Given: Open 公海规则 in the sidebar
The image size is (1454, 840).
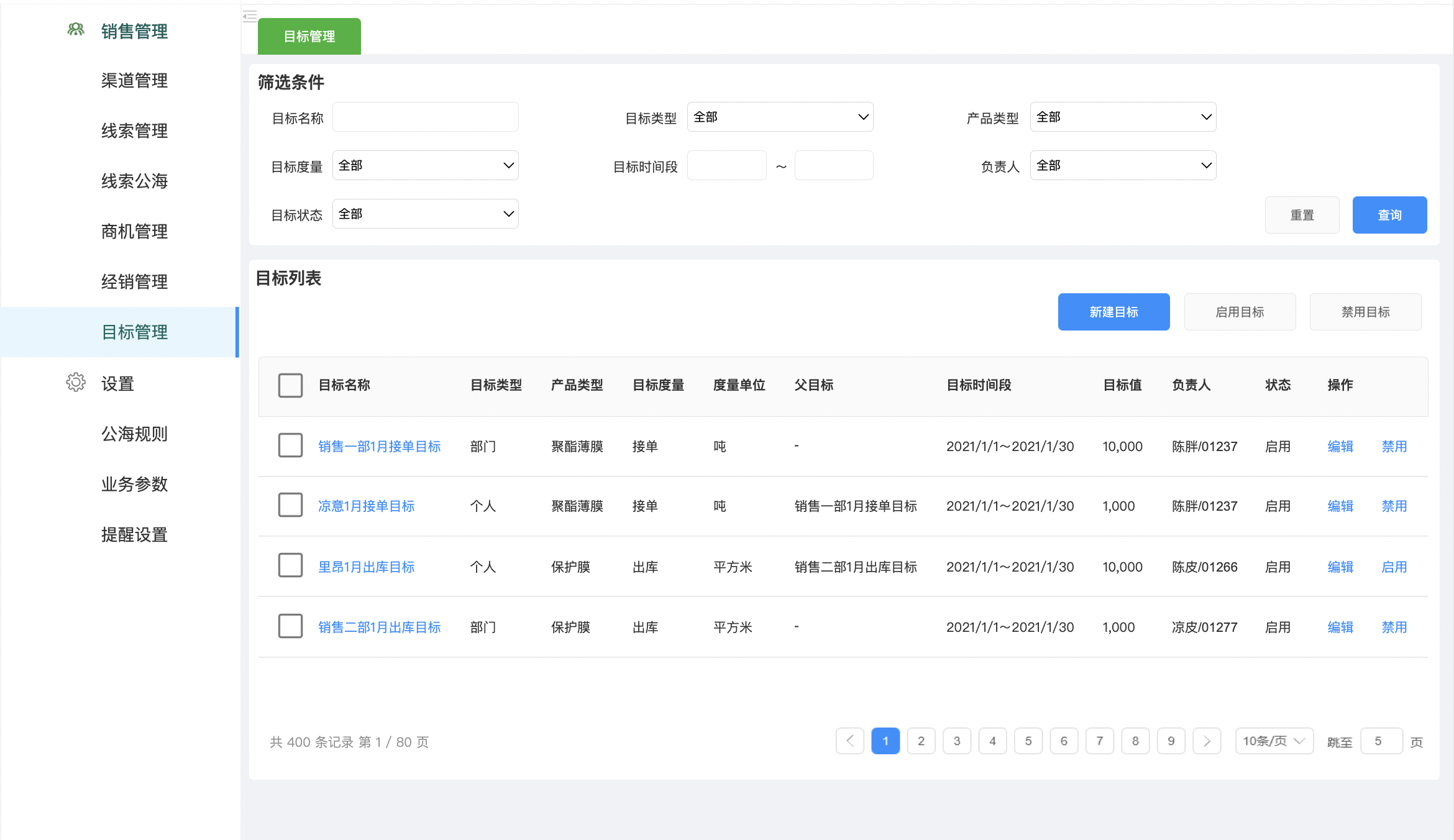Looking at the screenshot, I should (x=134, y=434).
